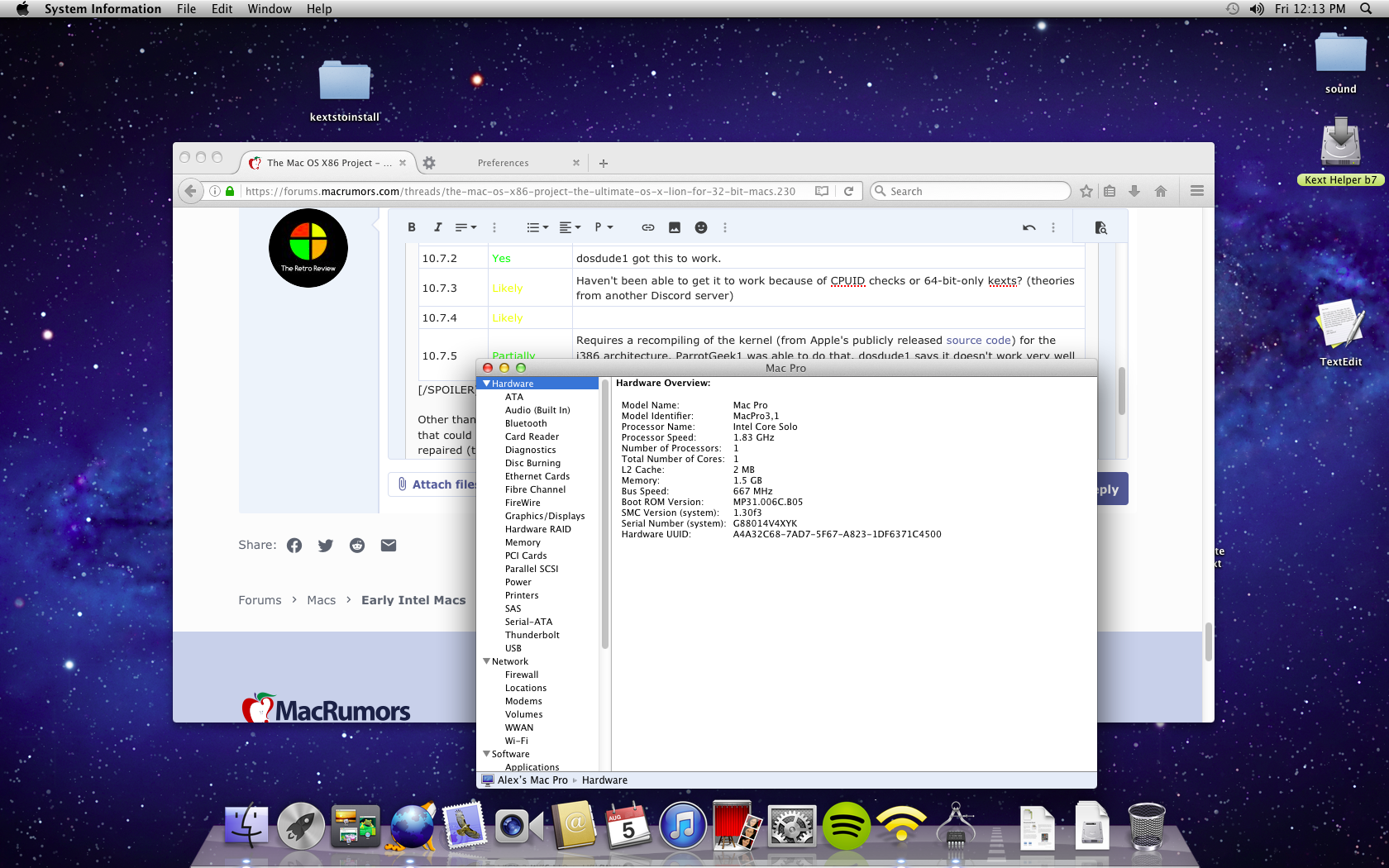Image resolution: width=1389 pixels, height=868 pixels.
Task: Open the Edit menu
Action: pos(222,8)
